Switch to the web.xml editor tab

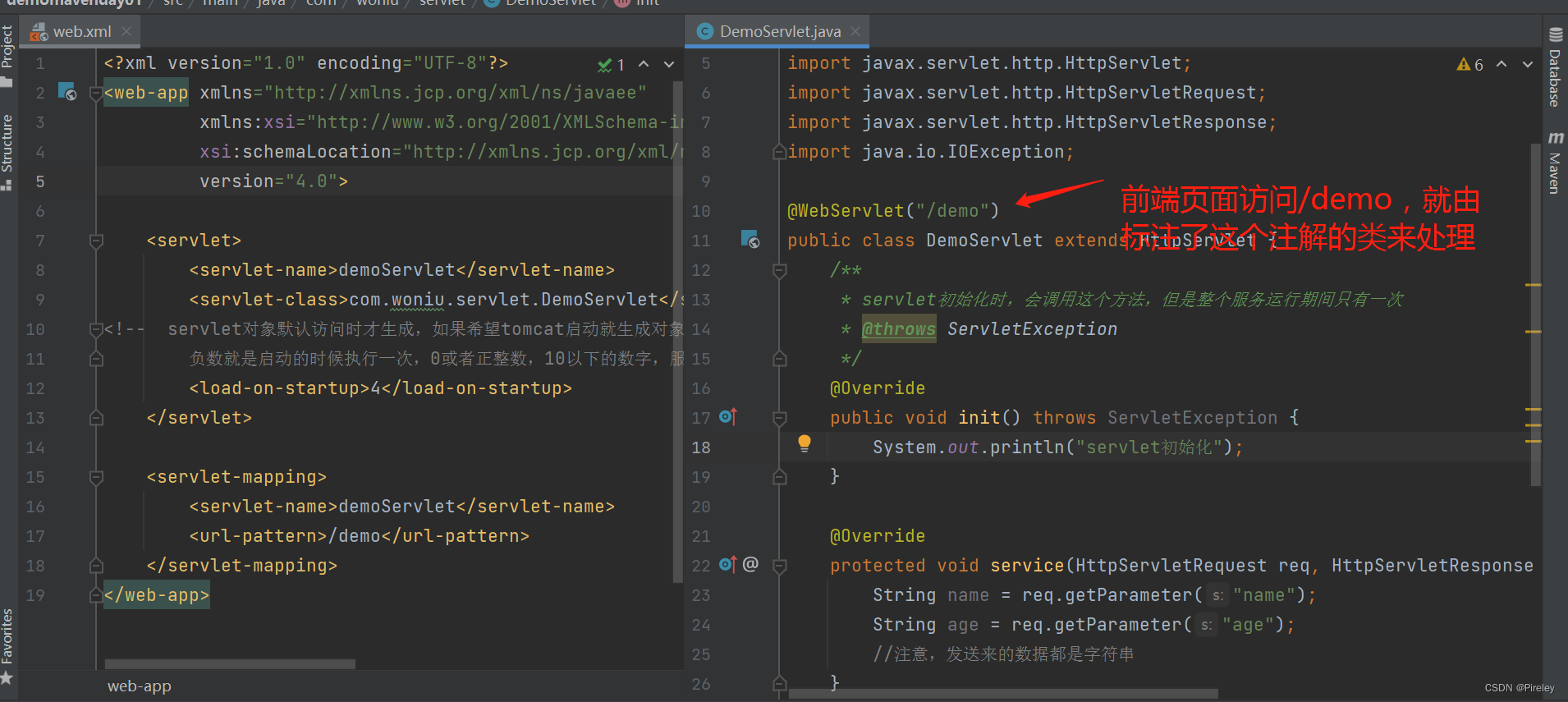coord(81,31)
